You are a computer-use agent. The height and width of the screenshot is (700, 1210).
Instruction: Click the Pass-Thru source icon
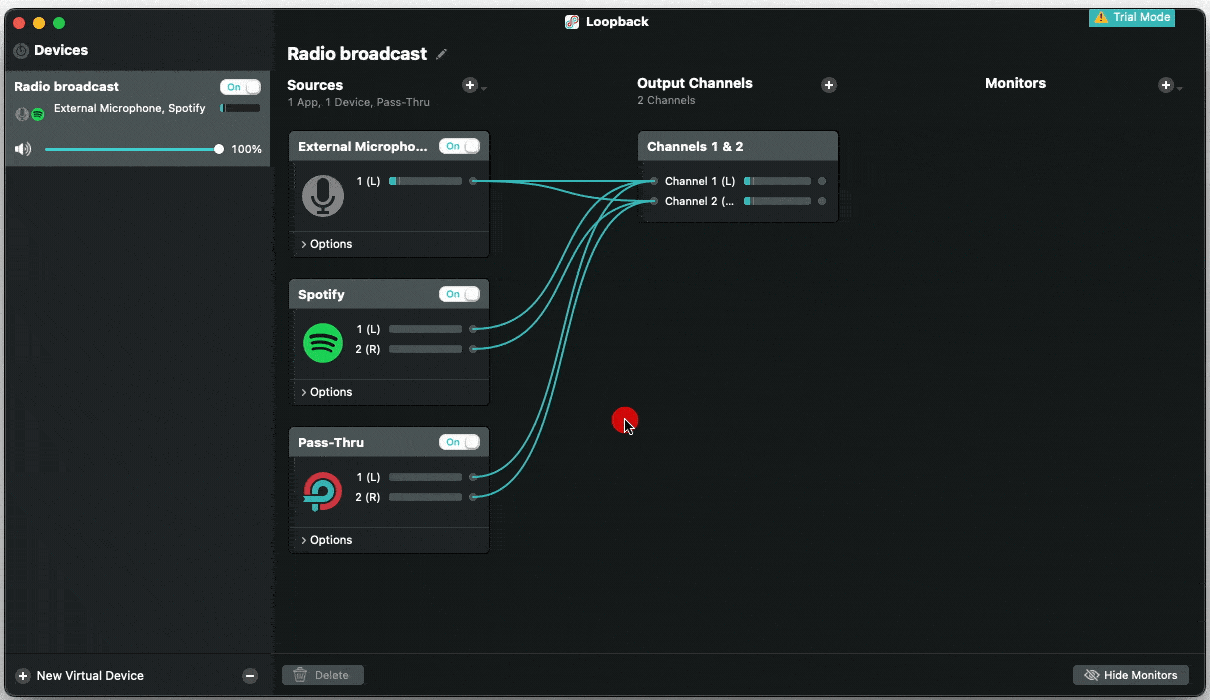(323, 491)
